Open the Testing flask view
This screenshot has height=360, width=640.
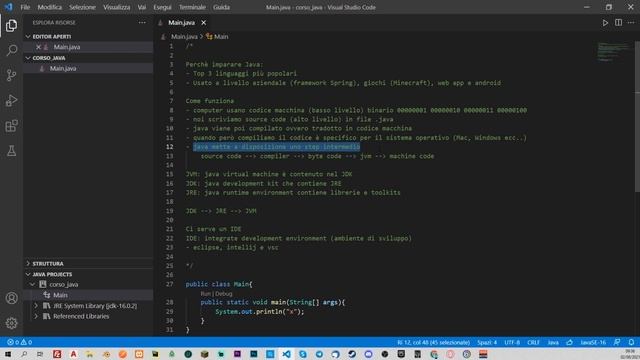coord(11,151)
